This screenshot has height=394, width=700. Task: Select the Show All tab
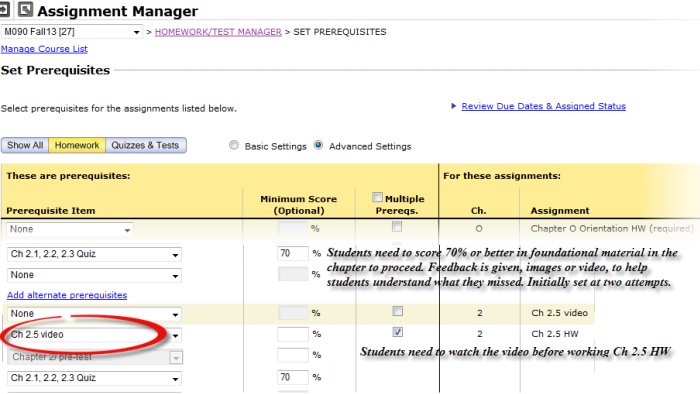[x=25, y=145]
